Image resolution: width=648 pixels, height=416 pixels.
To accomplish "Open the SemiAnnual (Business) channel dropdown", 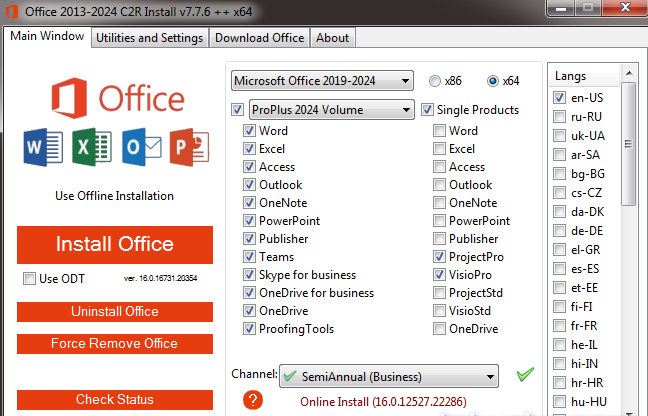I will (388, 377).
